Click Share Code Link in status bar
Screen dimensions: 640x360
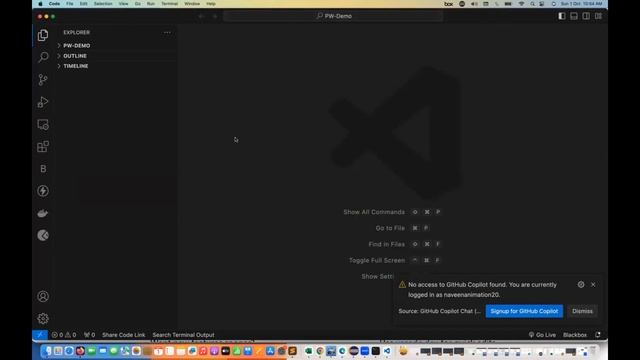123,335
